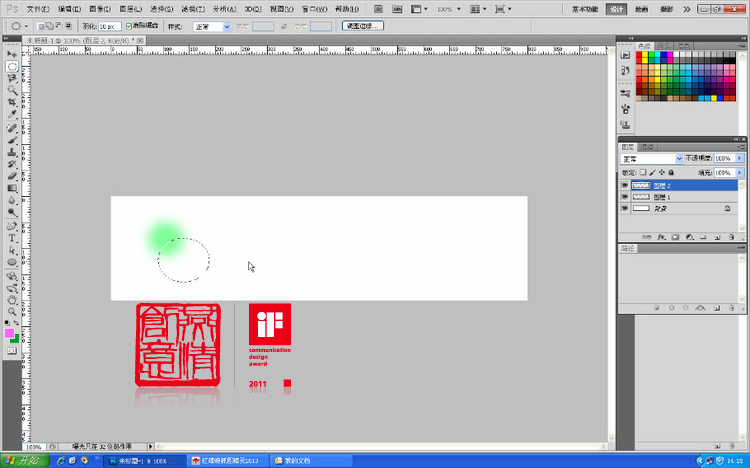Open the Swatches panel flyout menu
The height and width of the screenshot is (468, 750).
coord(742,46)
